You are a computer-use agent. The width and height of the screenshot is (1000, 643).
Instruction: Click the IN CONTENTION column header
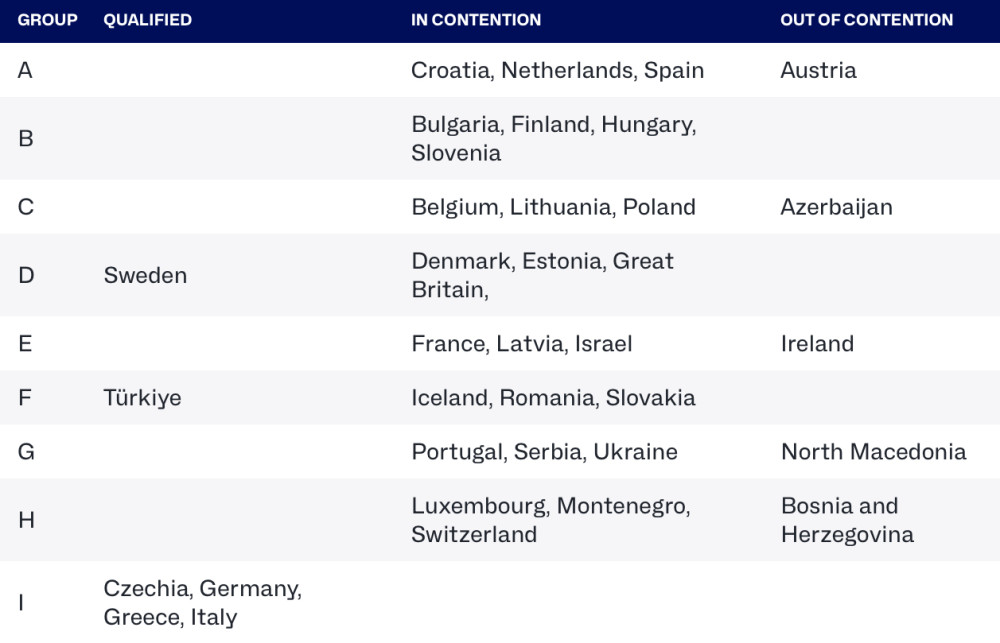pyautogui.click(x=476, y=20)
